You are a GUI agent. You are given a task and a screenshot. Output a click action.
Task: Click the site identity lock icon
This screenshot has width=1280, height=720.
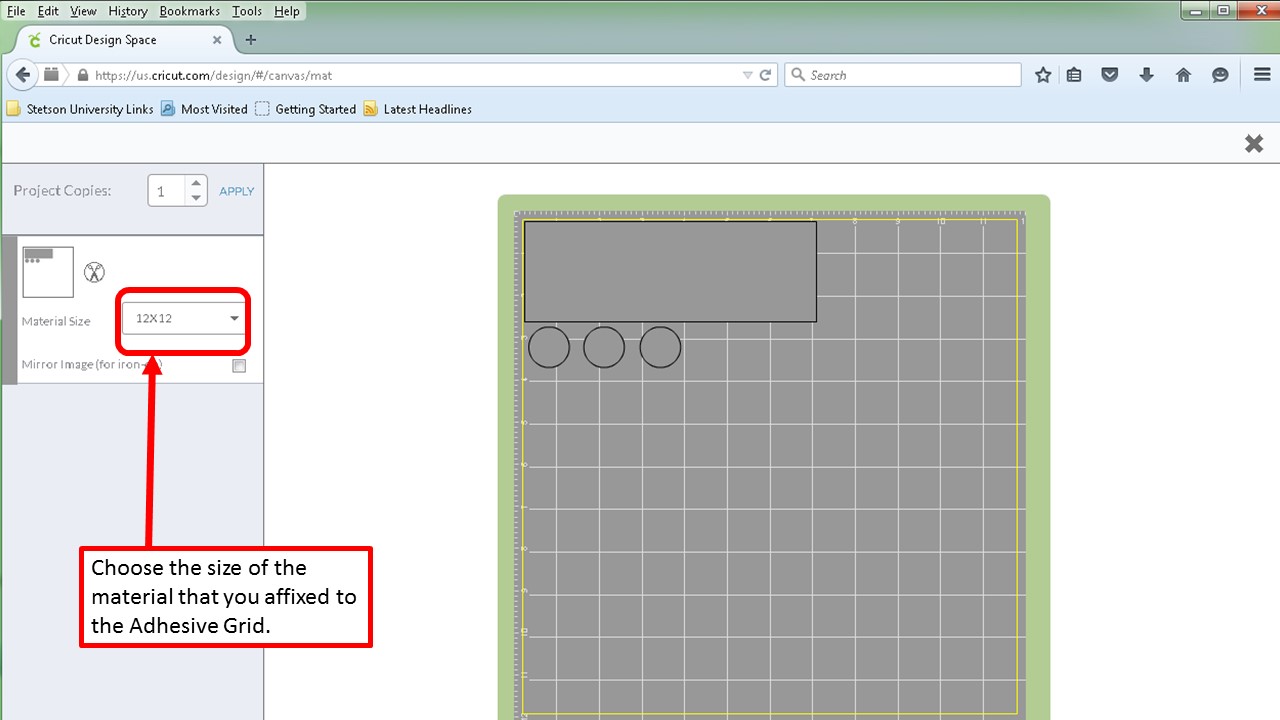tap(82, 75)
